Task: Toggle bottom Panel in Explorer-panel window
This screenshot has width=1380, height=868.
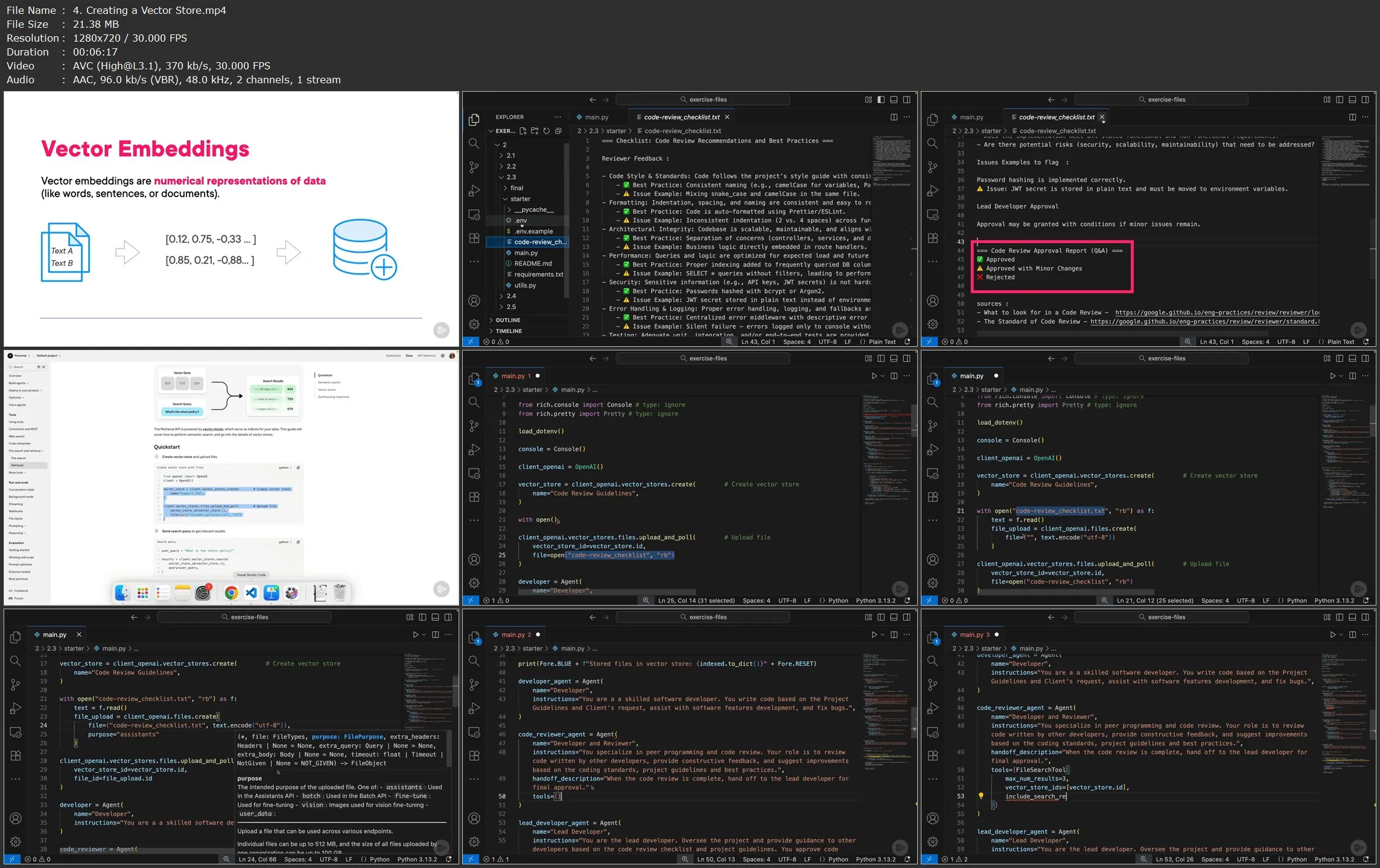Action: pyautogui.click(x=894, y=100)
